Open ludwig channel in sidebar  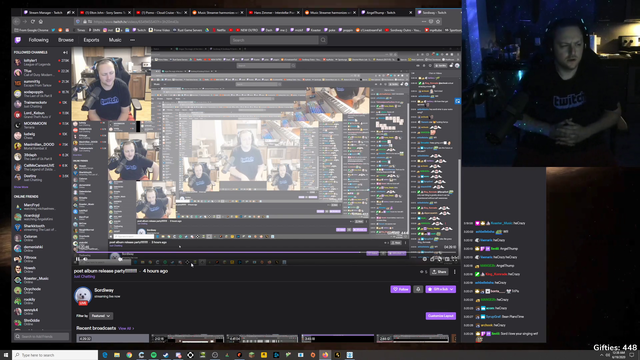point(41,136)
